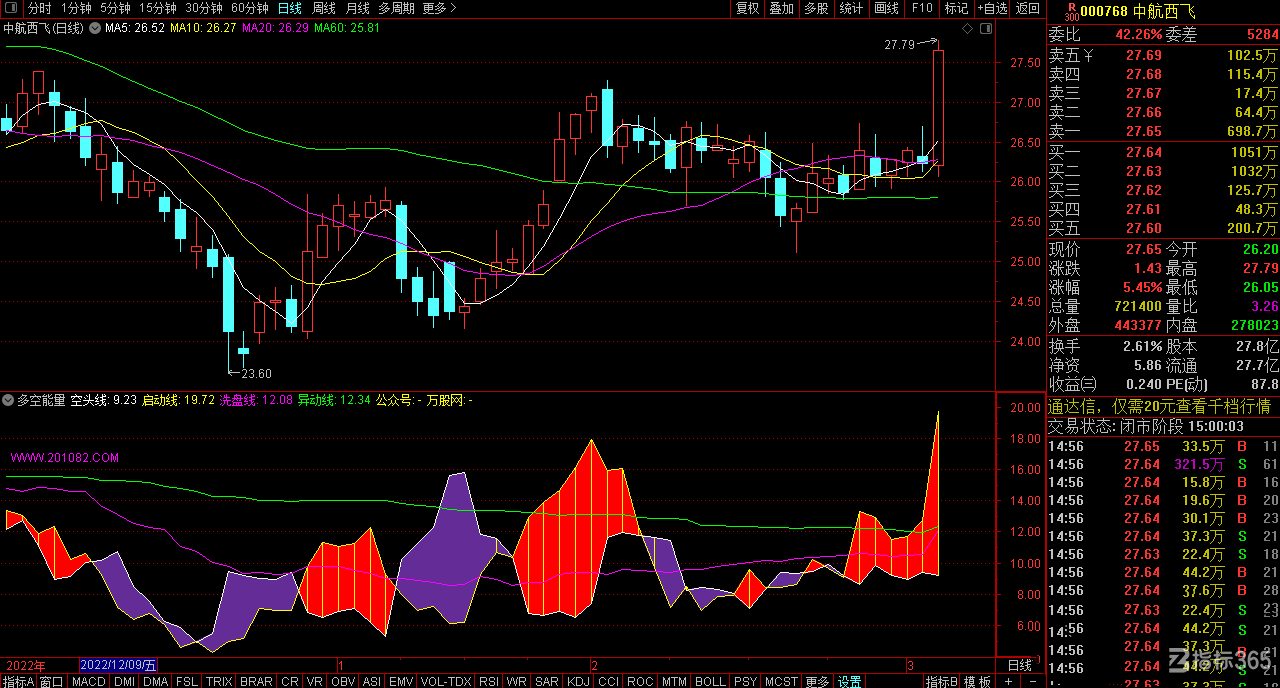Apply the CR indicator
This screenshot has height=688, width=1280.
click(290, 681)
